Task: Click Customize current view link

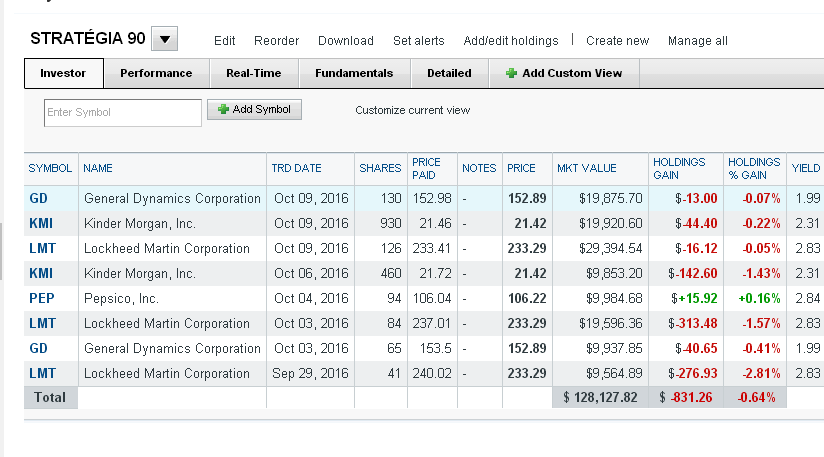Action: (413, 110)
